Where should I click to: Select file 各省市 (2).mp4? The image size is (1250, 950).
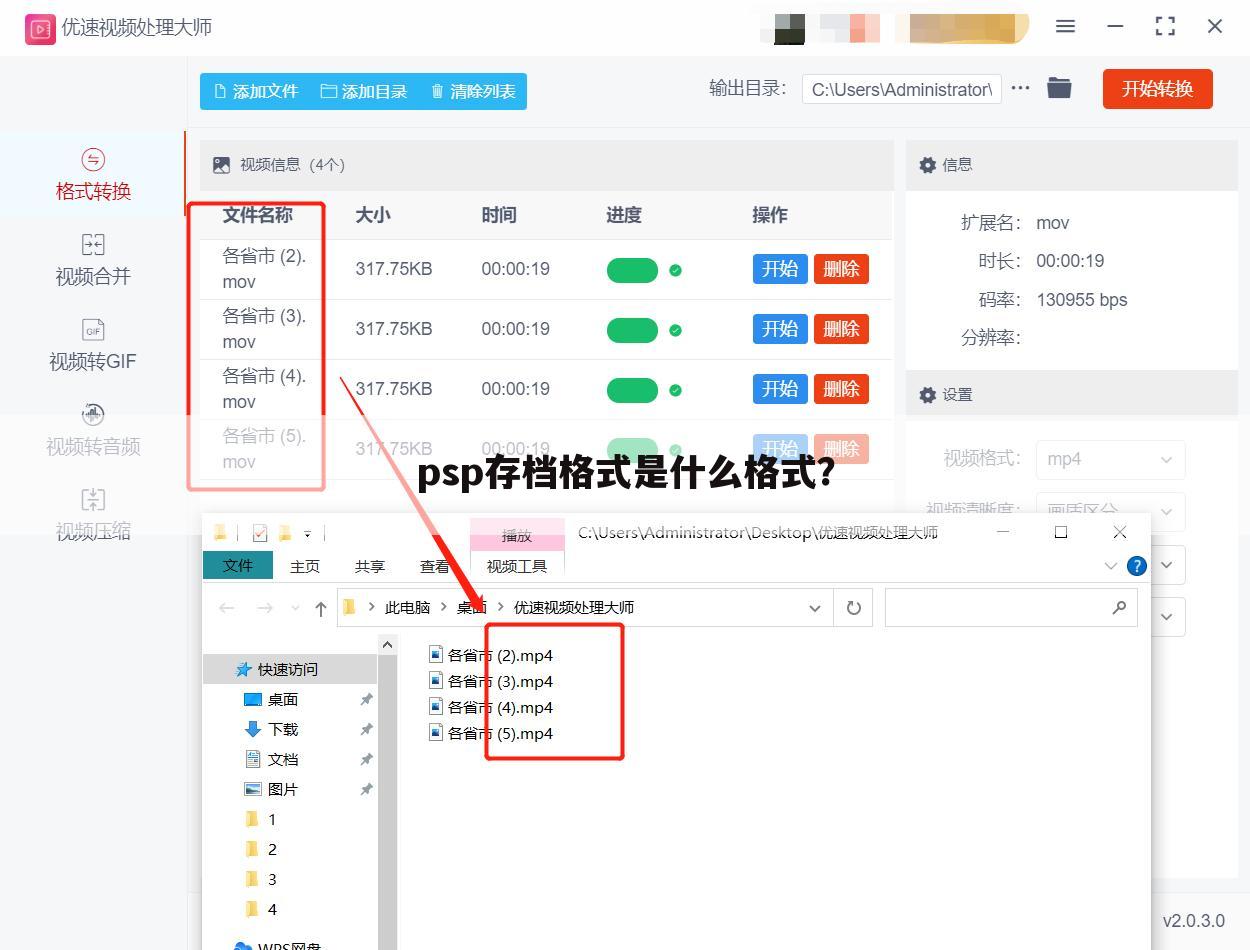(491, 655)
